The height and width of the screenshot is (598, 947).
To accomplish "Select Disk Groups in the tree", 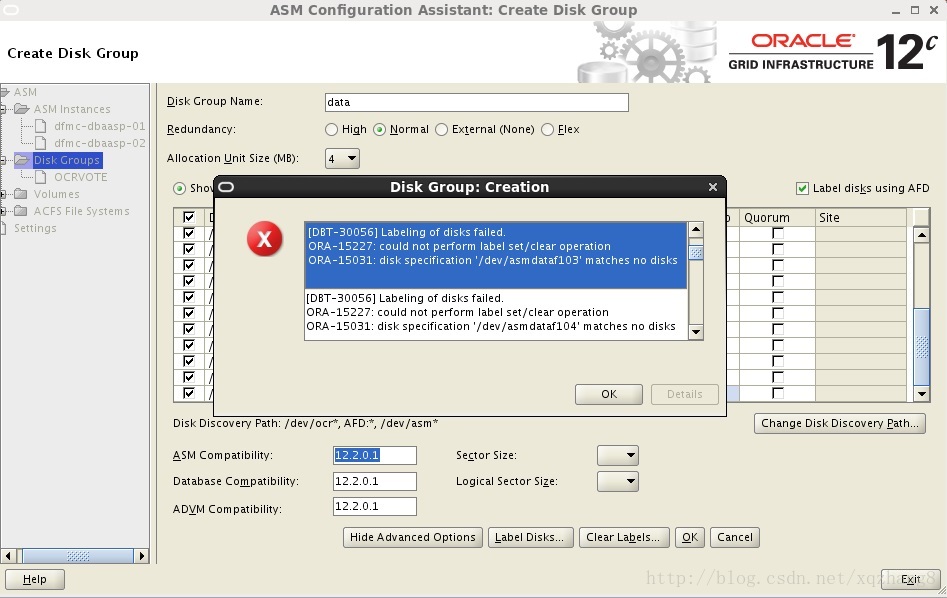I will 66,160.
